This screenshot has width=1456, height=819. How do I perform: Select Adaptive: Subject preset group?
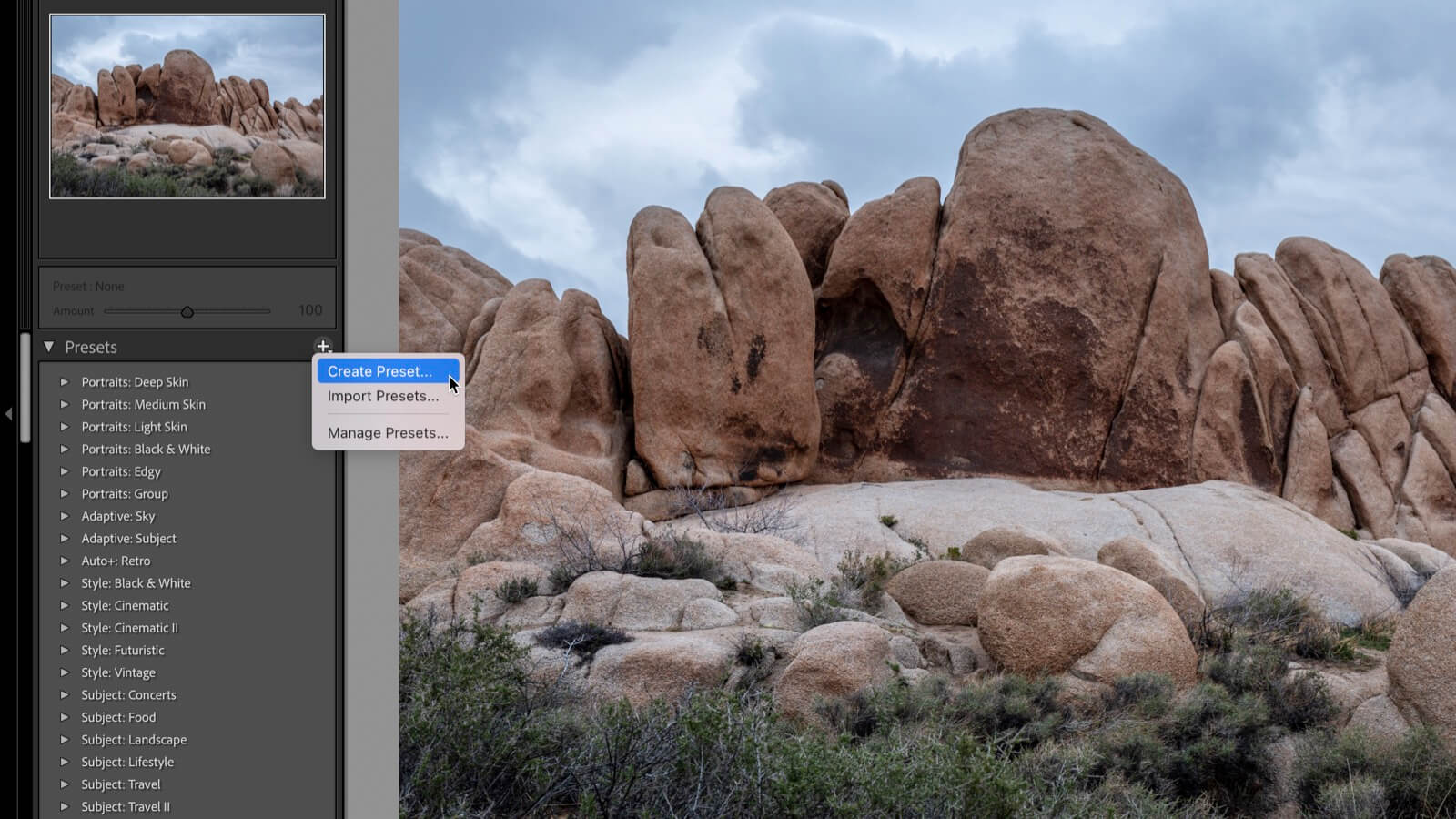(128, 539)
